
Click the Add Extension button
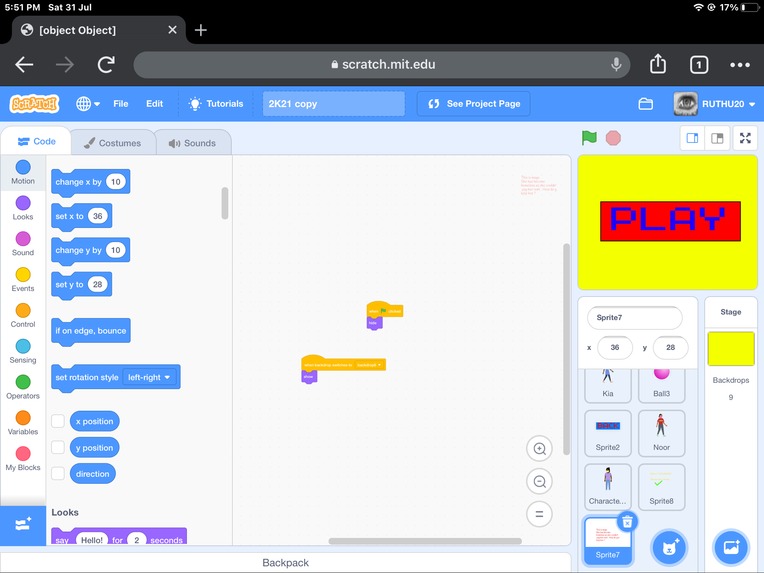23,525
